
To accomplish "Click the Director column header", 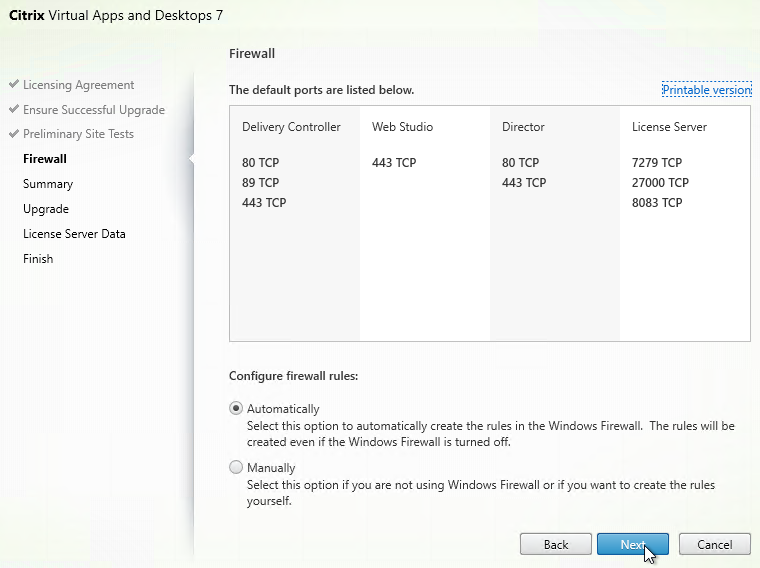I will [x=523, y=127].
